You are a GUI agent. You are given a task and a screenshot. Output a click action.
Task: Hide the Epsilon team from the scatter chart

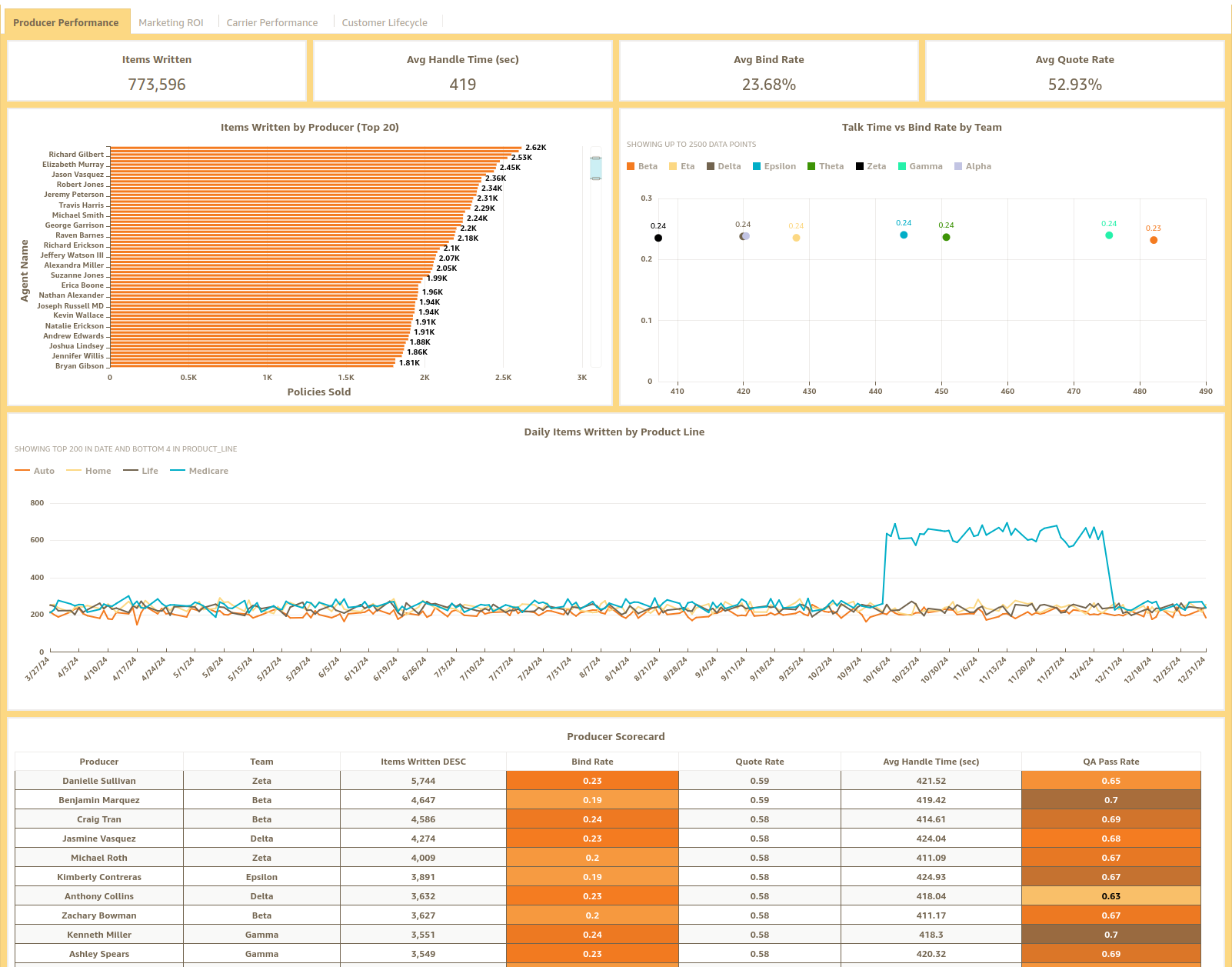(774, 166)
